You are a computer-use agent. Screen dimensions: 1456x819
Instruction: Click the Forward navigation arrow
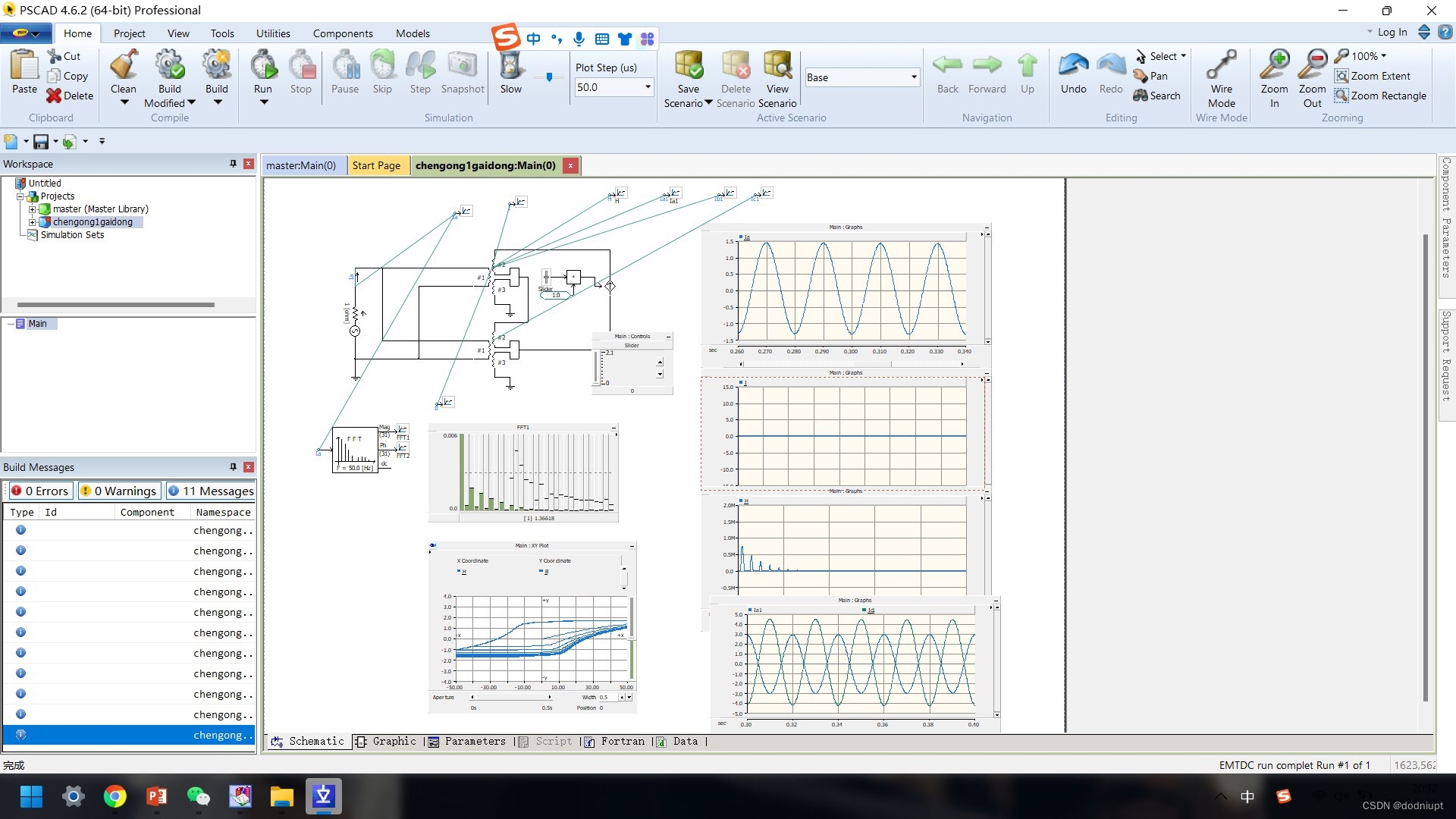pyautogui.click(x=987, y=65)
